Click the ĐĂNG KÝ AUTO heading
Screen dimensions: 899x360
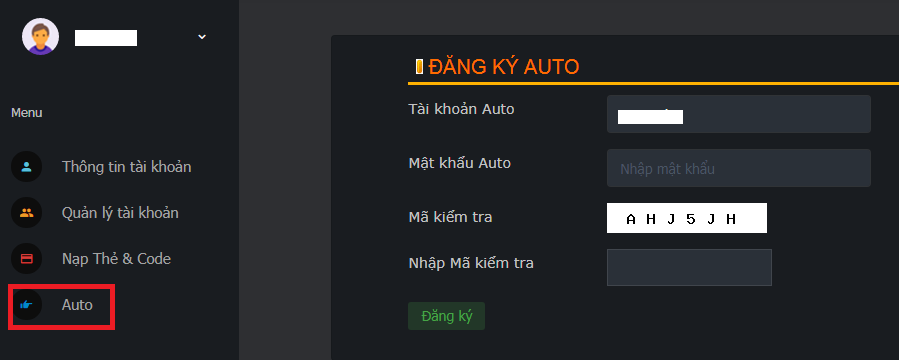504,67
